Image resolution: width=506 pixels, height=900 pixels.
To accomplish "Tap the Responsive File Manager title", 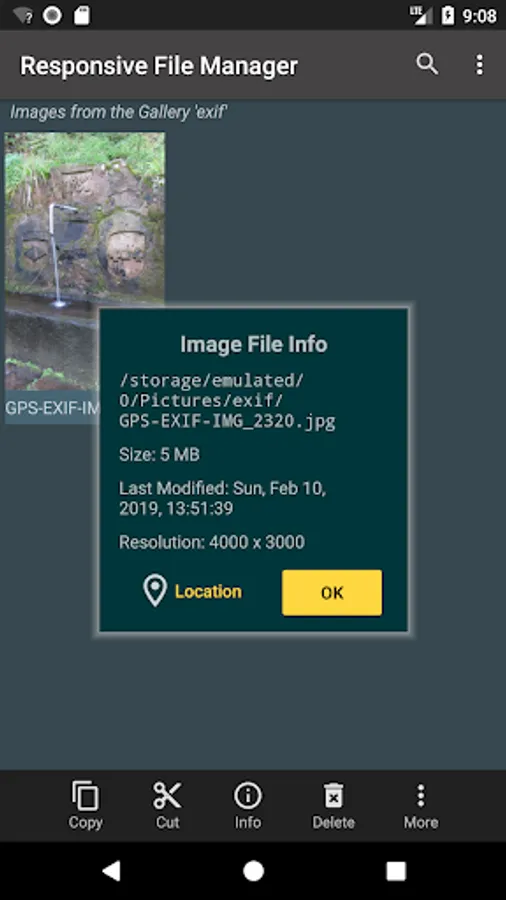I will pos(159,65).
